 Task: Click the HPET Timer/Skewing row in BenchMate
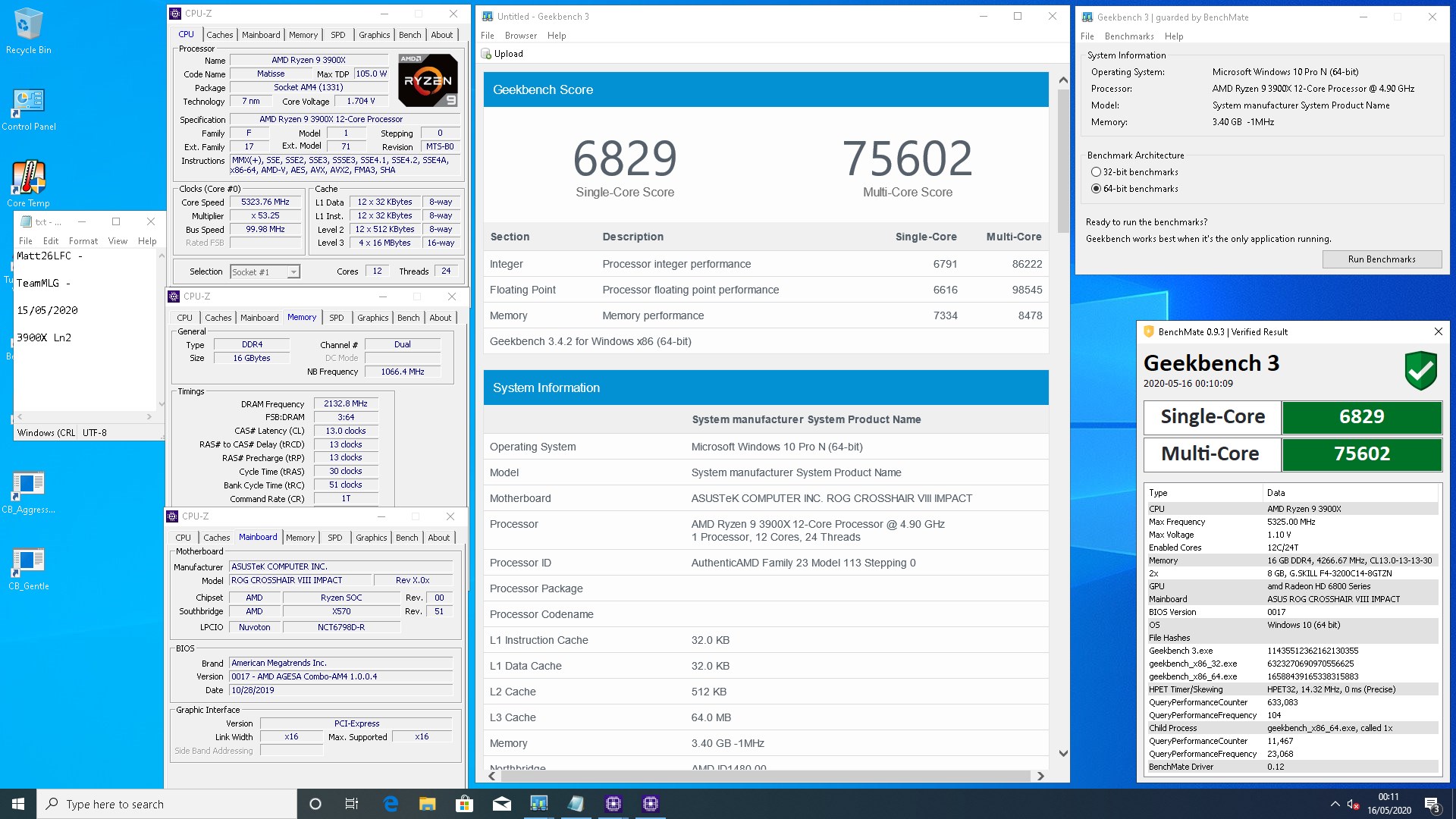[1292, 689]
